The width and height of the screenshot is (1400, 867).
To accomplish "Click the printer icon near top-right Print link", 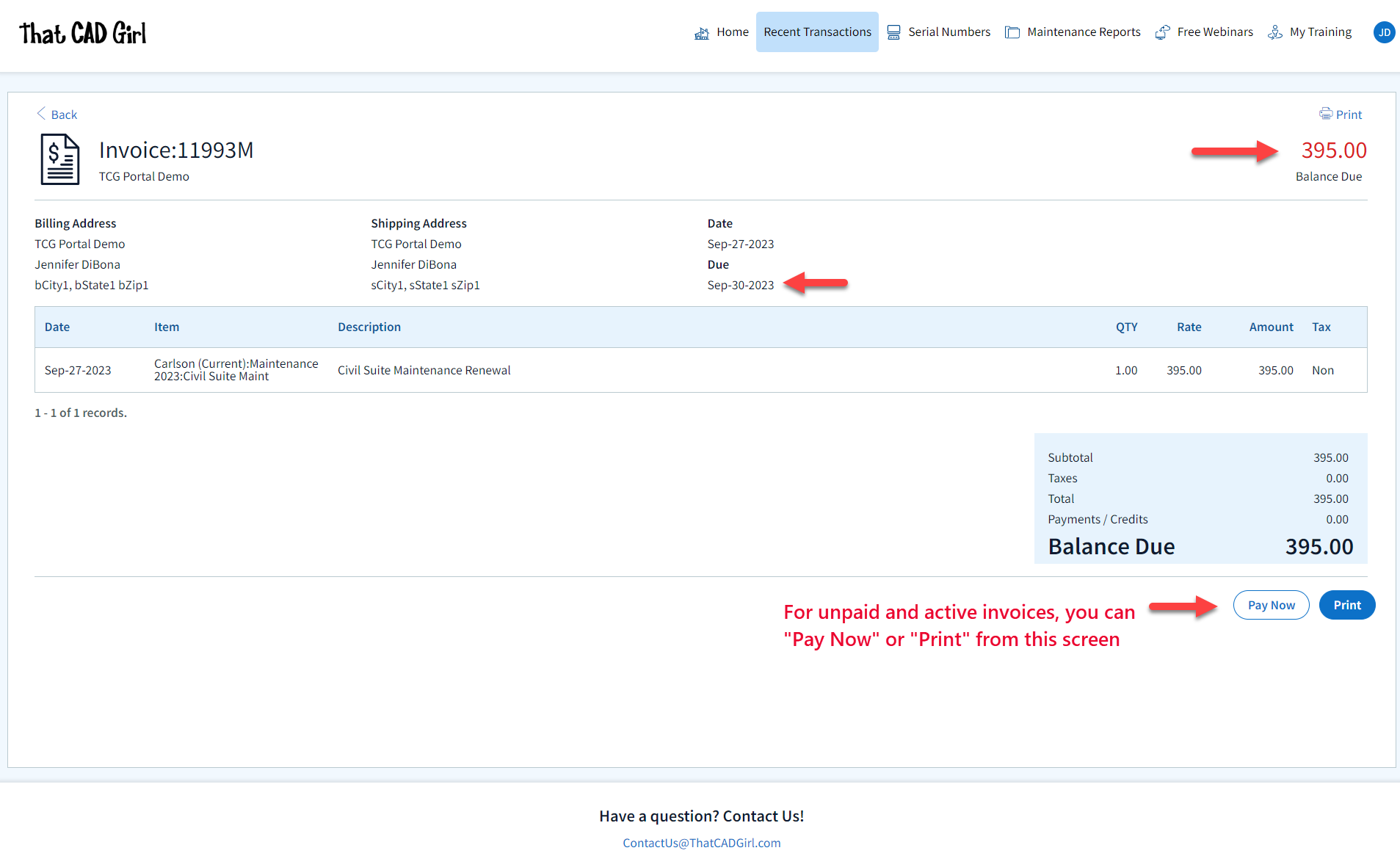I will pyautogui.click(x=1326, y=114).
